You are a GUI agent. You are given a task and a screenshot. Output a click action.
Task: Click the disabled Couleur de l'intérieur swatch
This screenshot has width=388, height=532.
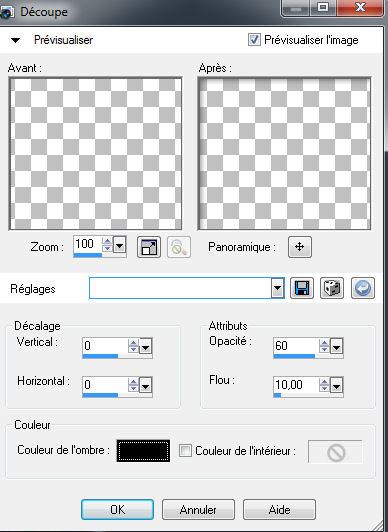[x=335, y=452]
